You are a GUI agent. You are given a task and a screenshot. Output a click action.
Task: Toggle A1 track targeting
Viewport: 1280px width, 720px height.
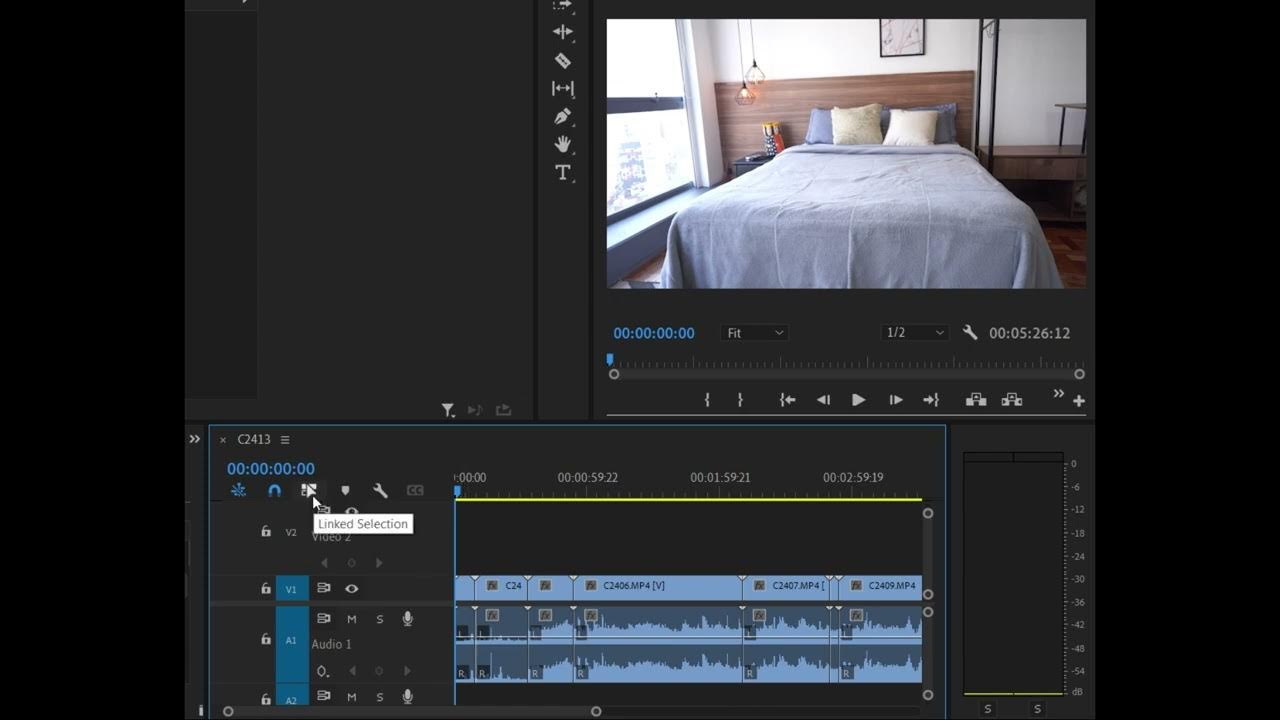[x=292, y=640]
